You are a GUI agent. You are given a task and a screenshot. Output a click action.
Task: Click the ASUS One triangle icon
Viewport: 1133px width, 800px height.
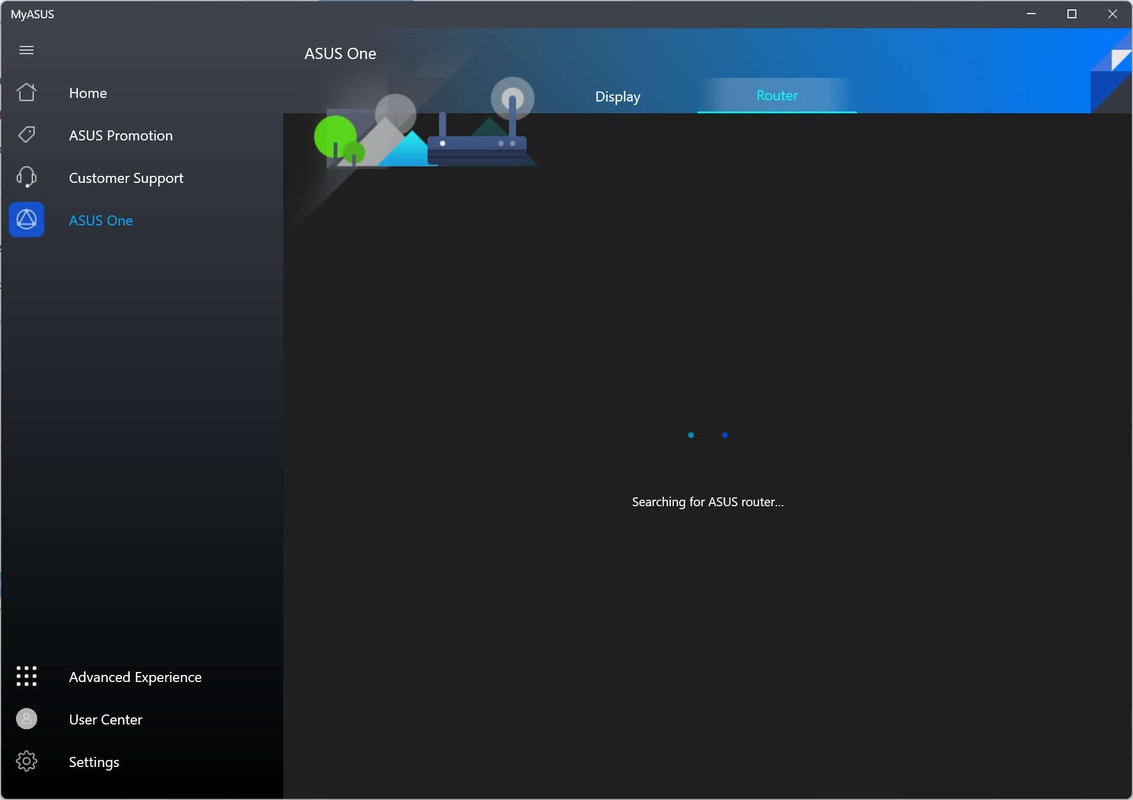[27, 220]
